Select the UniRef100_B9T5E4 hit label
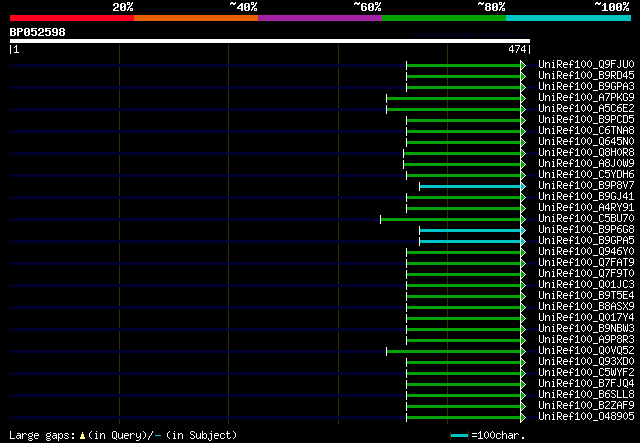 pos(586,296)
